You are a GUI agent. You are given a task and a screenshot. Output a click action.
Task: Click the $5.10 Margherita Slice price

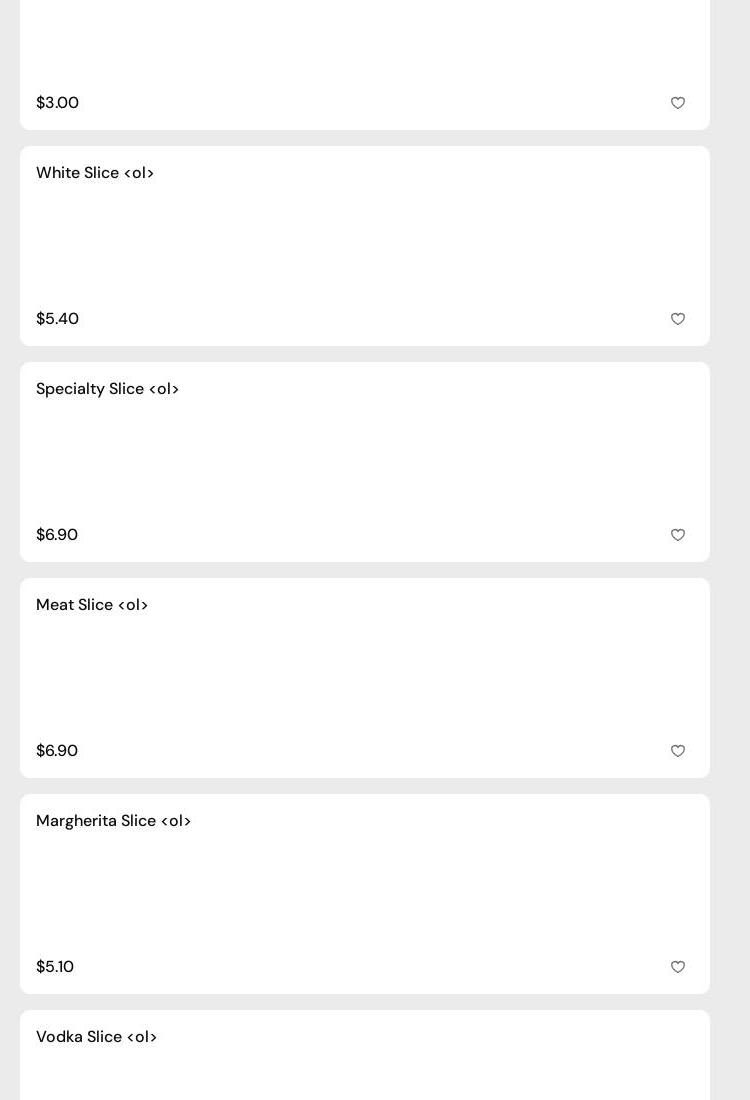coord(55,967)
